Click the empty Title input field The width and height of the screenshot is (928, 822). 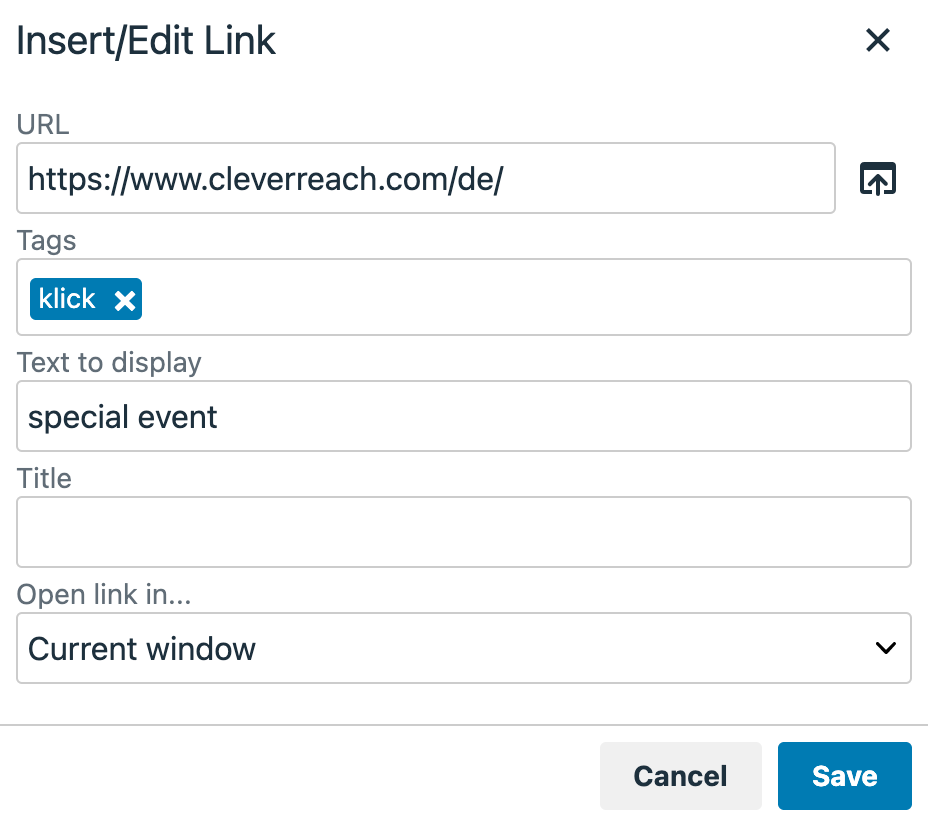coord(463,532)
